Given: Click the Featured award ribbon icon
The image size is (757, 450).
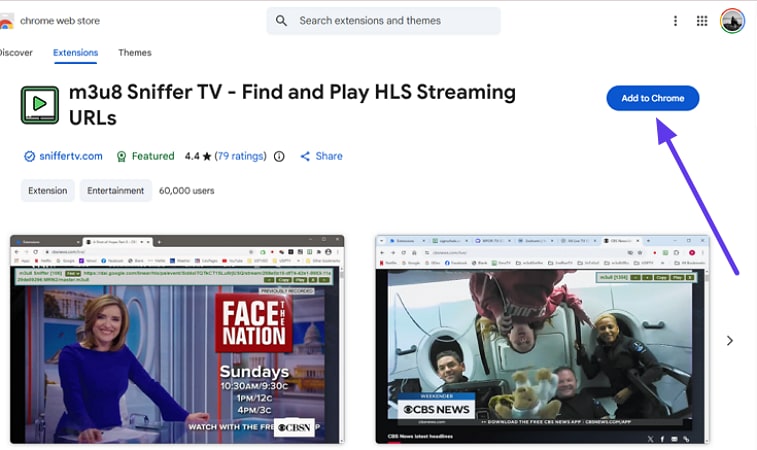Looking at the screenshot, I should pos(121,156).
